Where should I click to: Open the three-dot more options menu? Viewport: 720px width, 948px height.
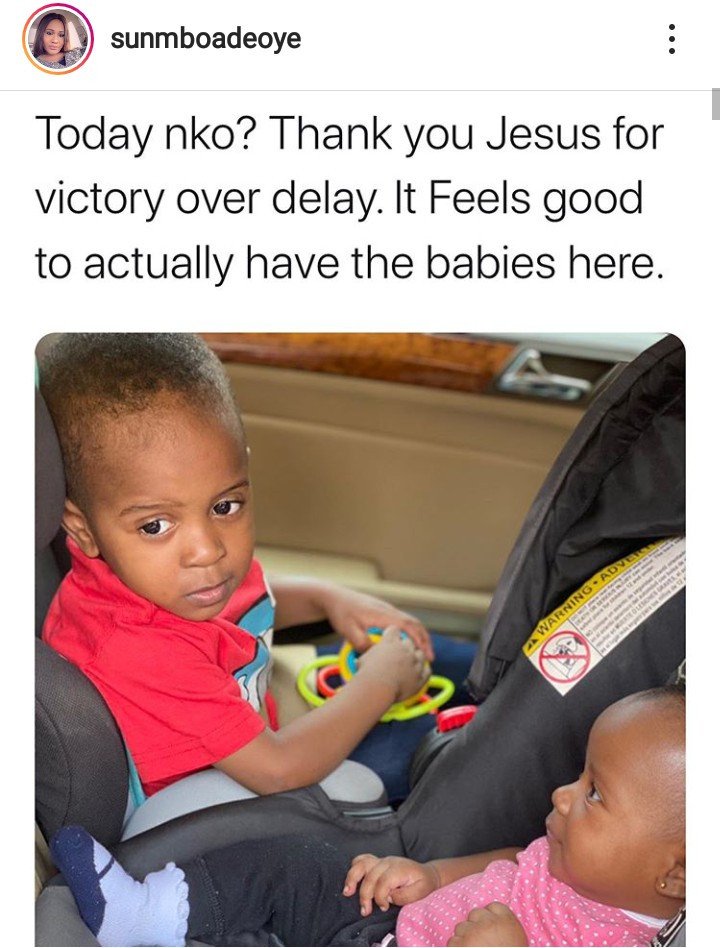coord(671,40)
